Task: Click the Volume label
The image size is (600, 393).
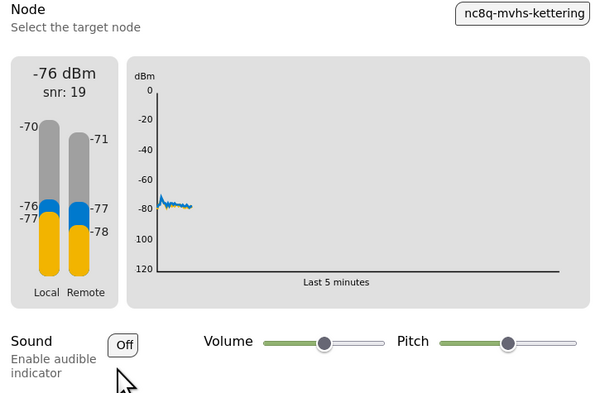Action: coord(228,341)
